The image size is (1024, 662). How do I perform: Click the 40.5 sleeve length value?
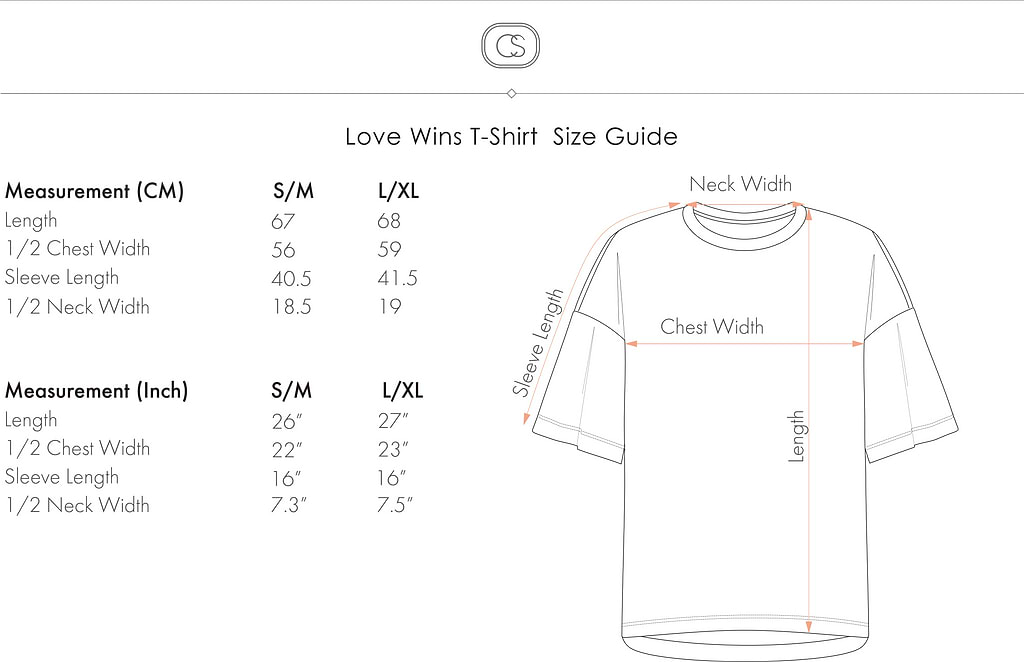click(291, 278)
